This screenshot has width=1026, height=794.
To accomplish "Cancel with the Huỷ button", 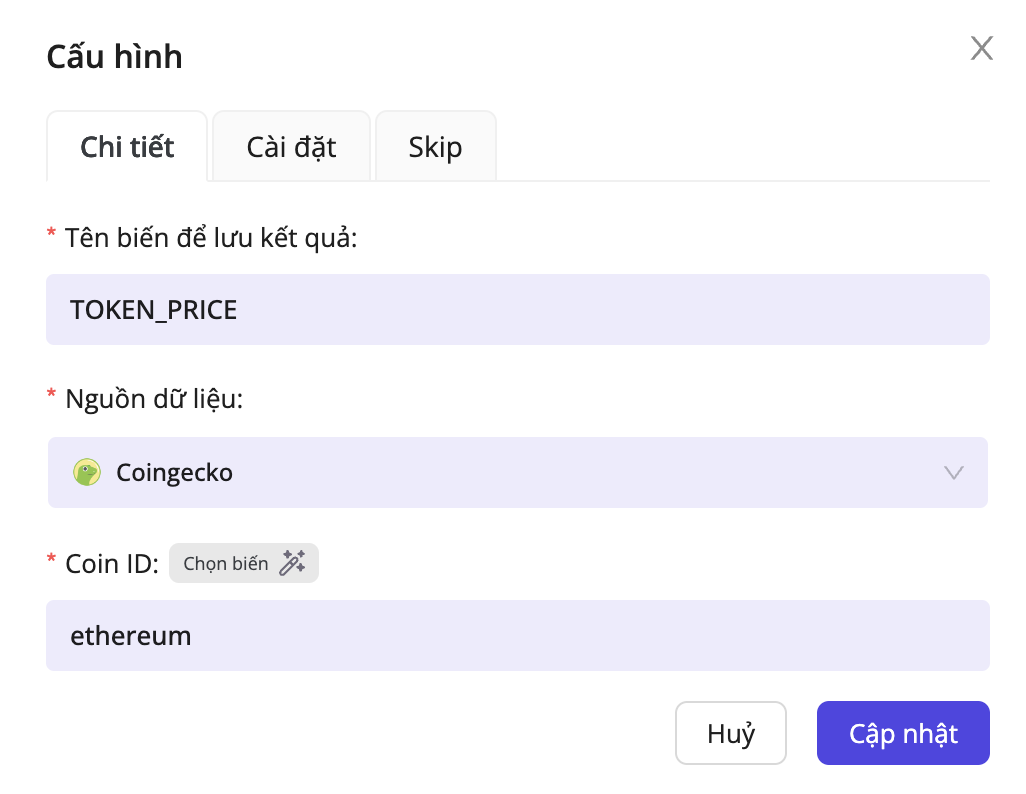I will point(730,733).
